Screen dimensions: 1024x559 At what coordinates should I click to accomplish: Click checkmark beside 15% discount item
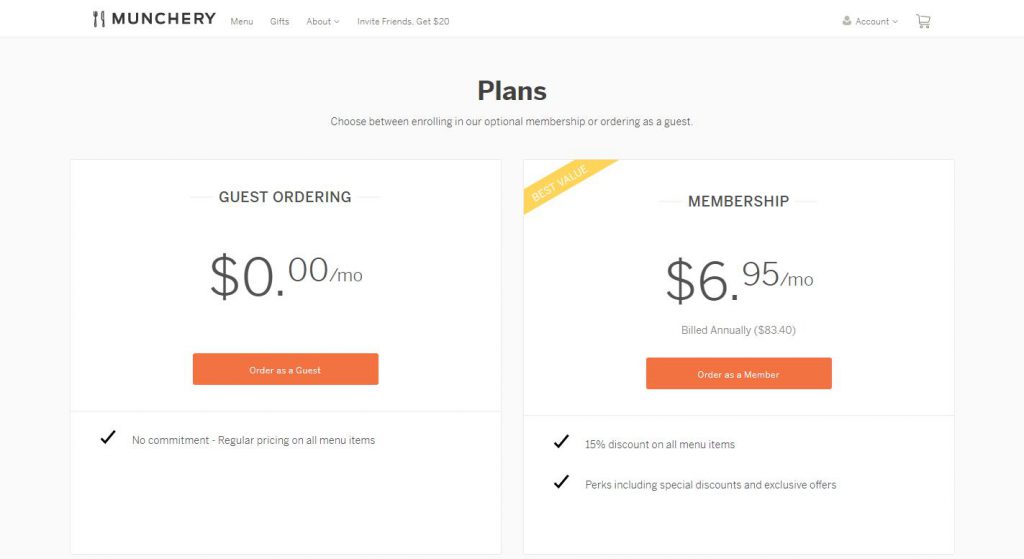click(x=561, y=441)
